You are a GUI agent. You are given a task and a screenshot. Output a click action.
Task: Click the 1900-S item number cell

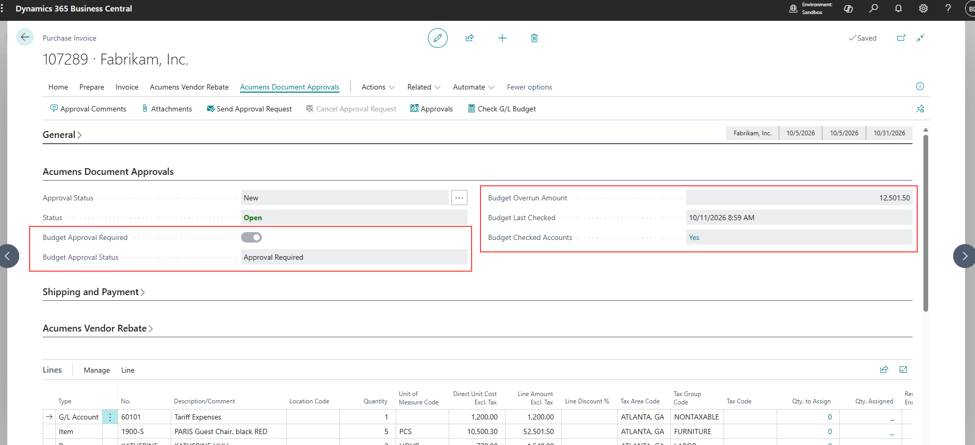pos(143,431)
